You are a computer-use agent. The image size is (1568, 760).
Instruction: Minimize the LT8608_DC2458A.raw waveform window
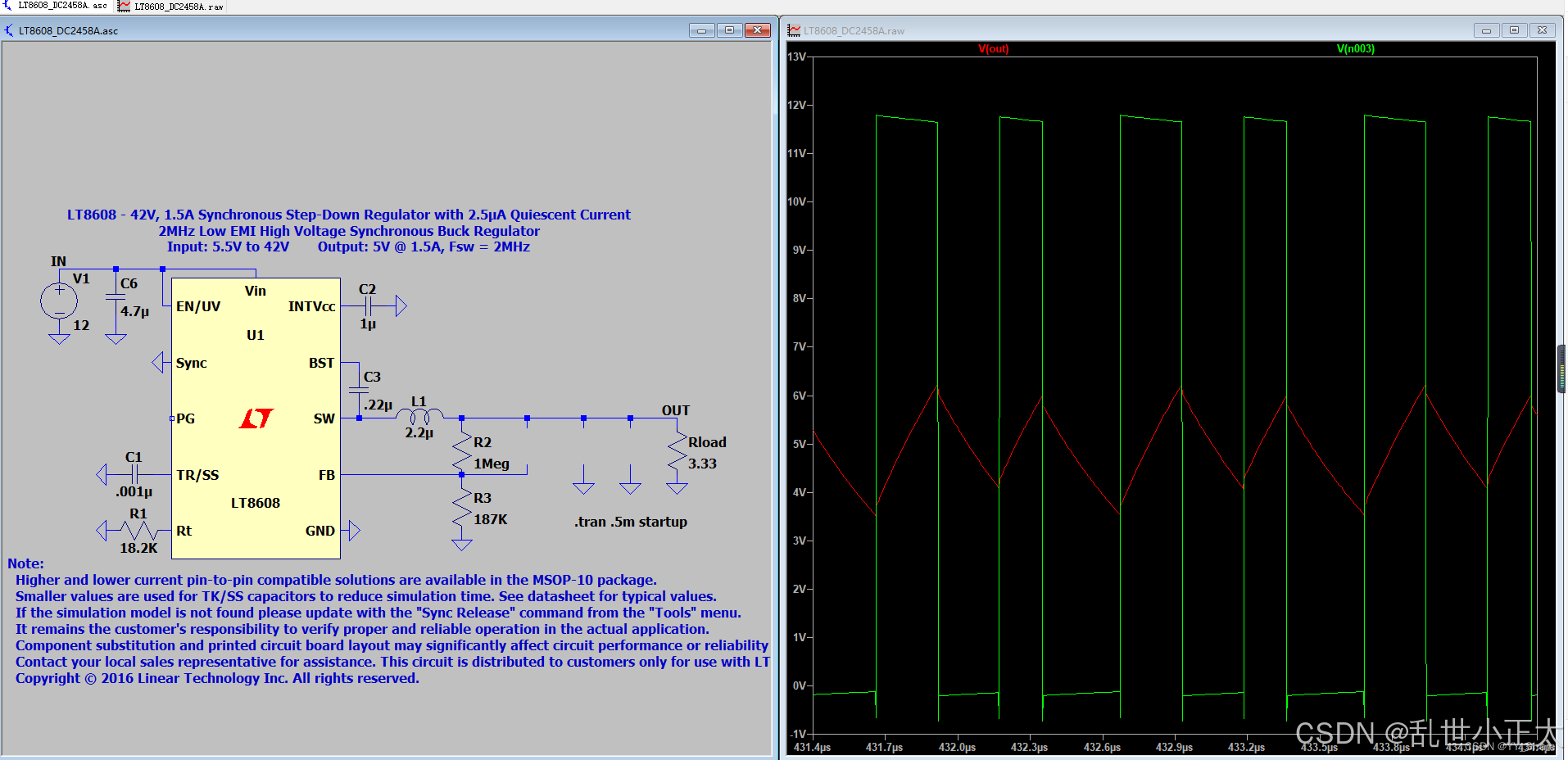[x=1486, y=30]
